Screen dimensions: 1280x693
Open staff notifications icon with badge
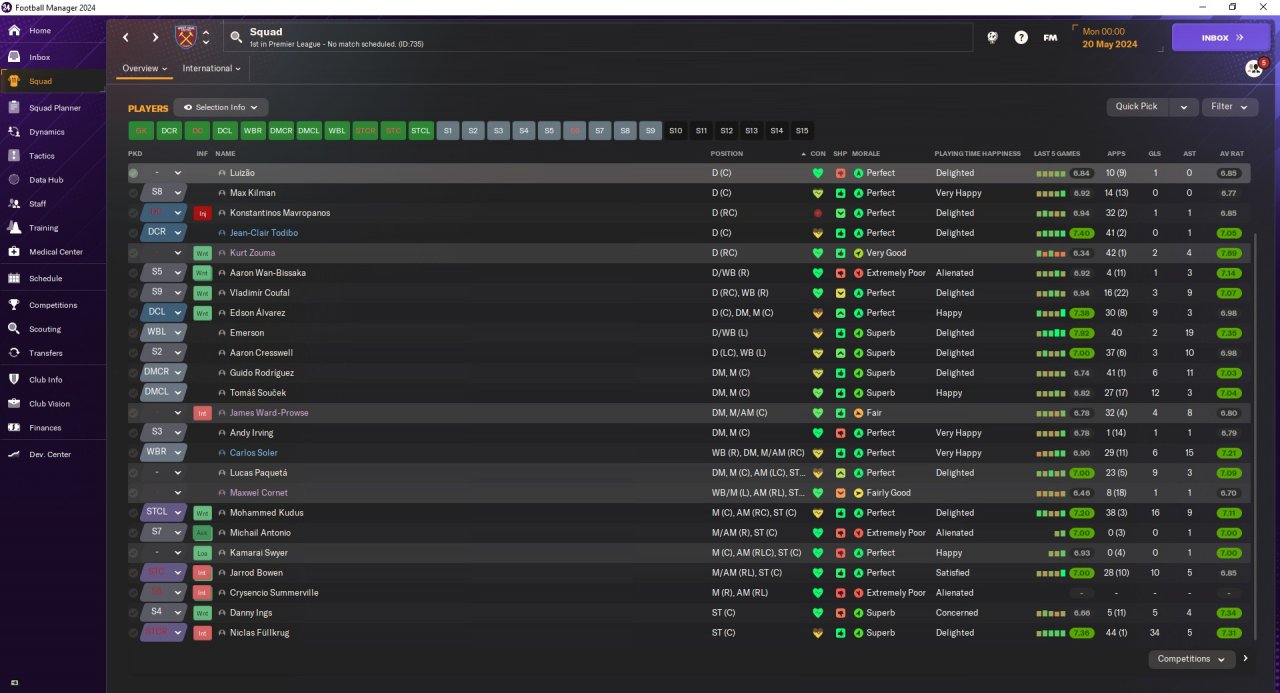[x=1253, y=68]
